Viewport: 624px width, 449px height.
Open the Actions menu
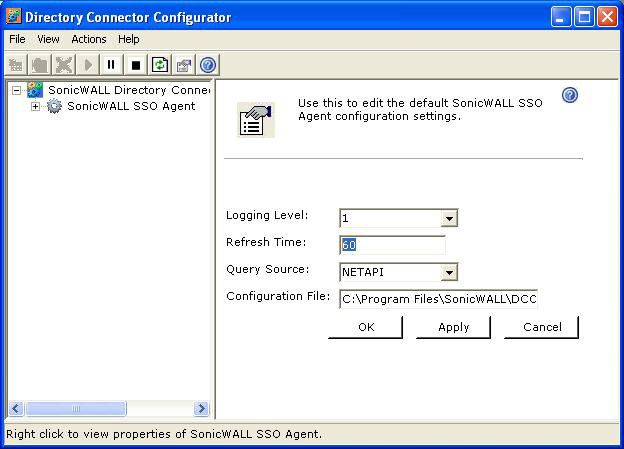pos(89,39)
